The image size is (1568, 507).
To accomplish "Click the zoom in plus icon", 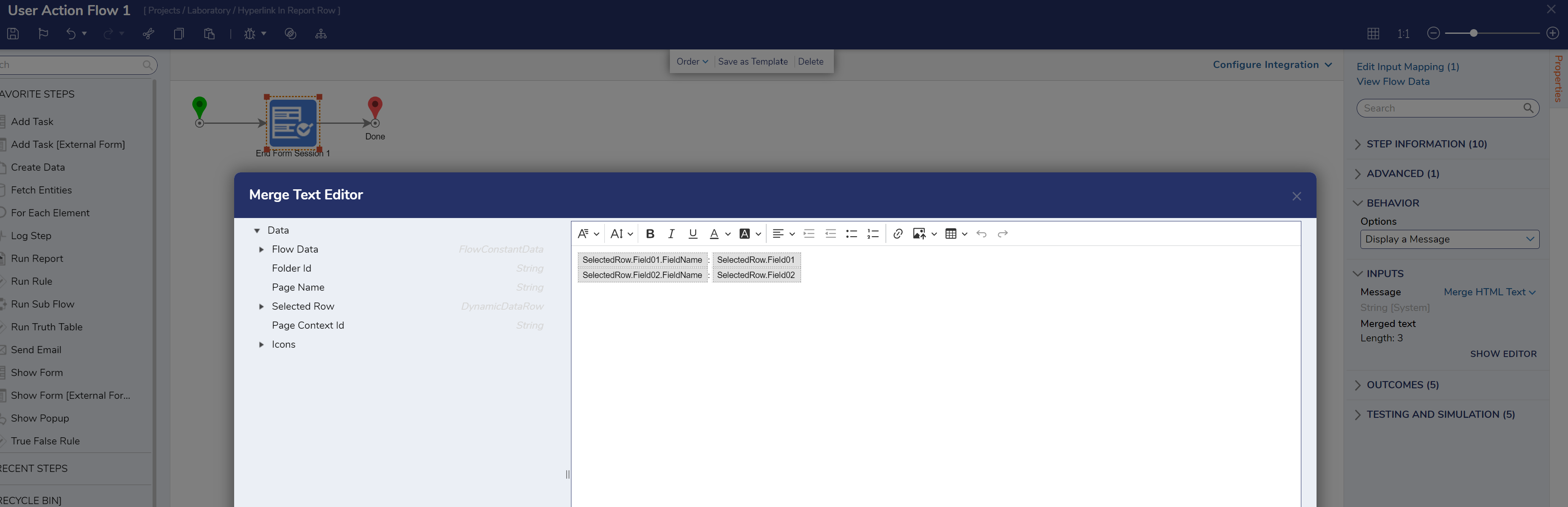I will 1553,33.
